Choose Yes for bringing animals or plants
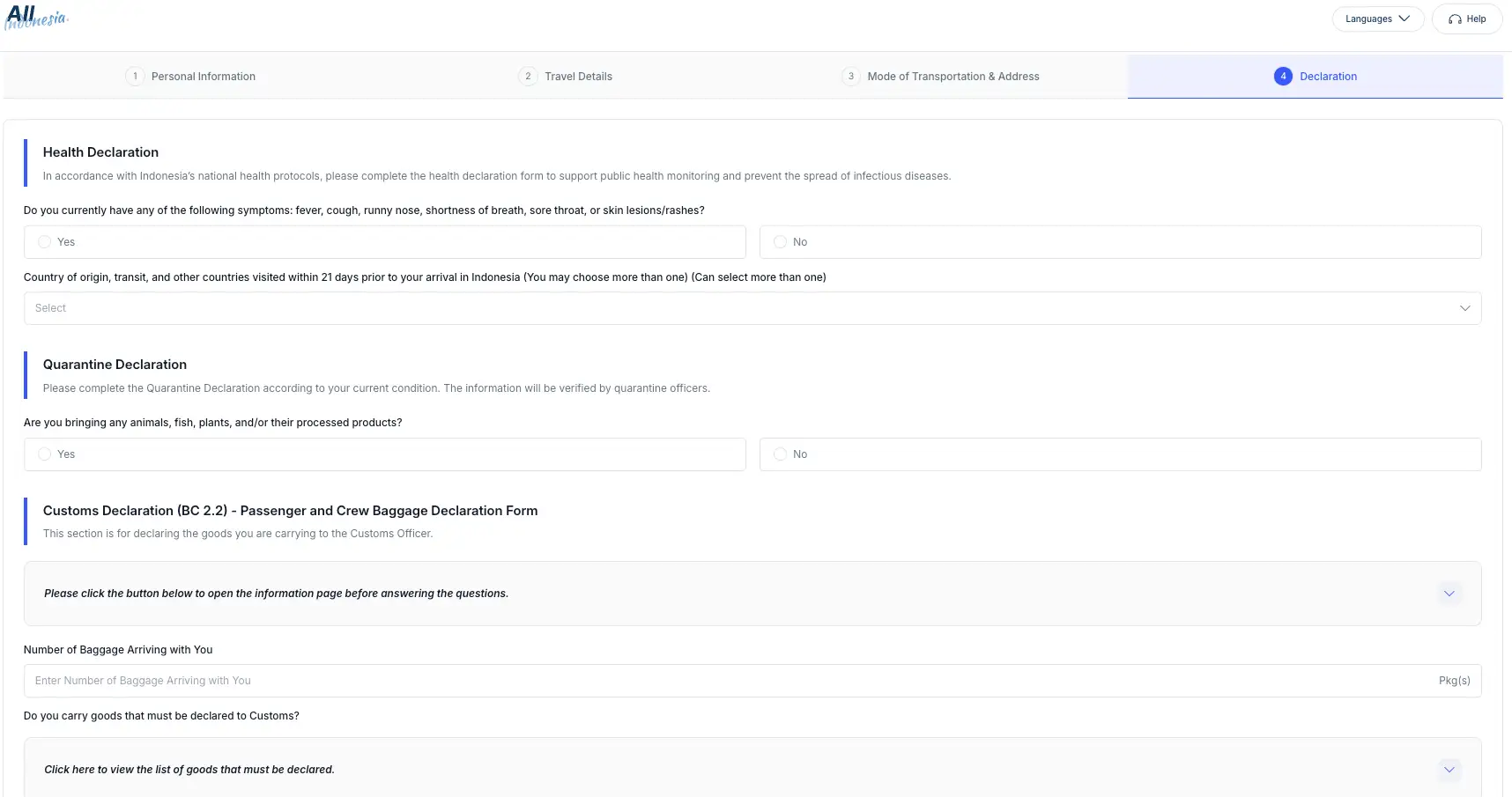 tap(385, 454)
